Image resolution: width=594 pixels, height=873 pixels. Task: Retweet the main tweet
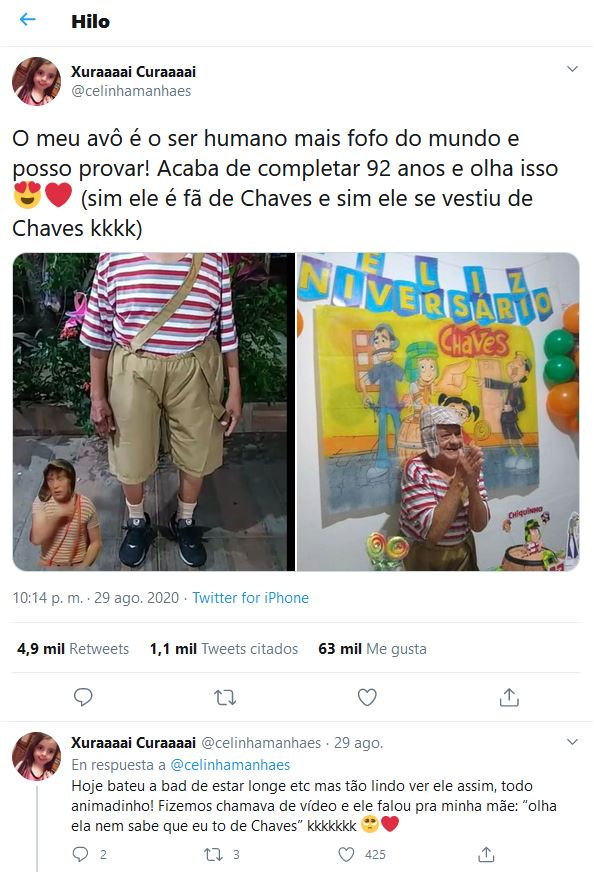click(x=225, y=697)
